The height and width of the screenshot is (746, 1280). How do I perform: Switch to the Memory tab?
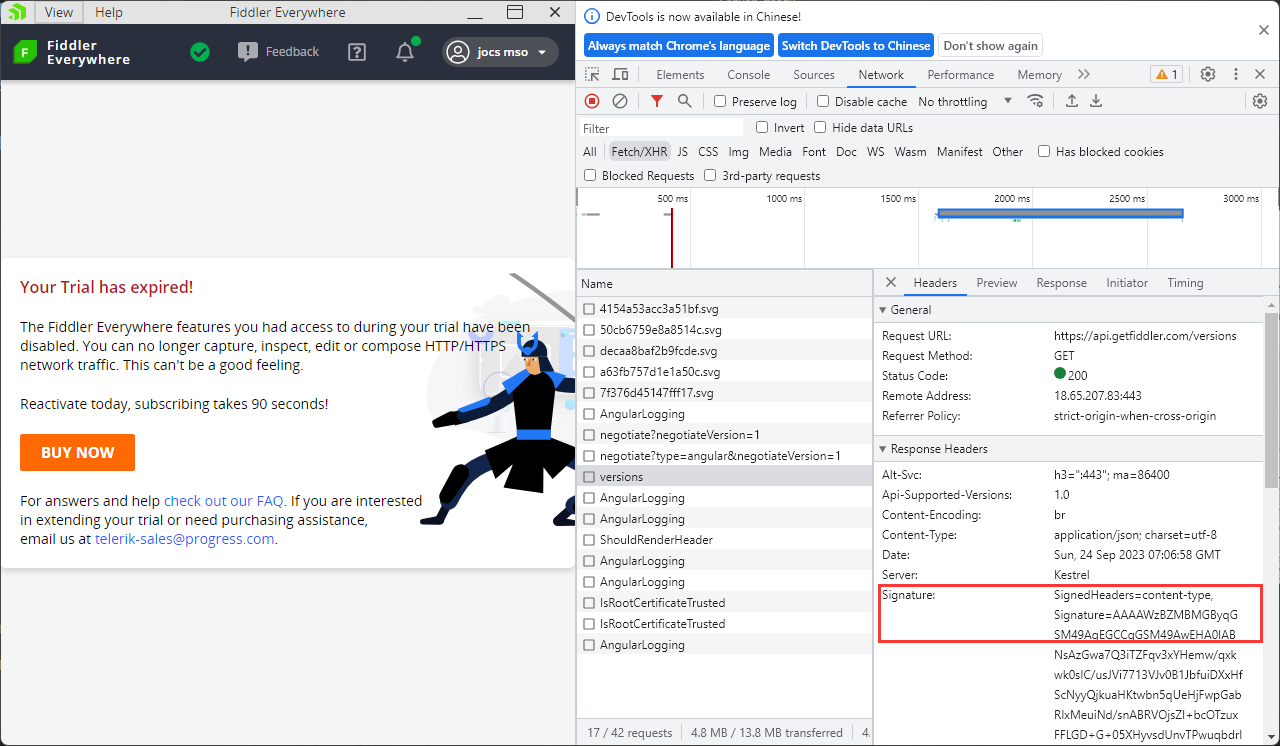coord(1039,75)
